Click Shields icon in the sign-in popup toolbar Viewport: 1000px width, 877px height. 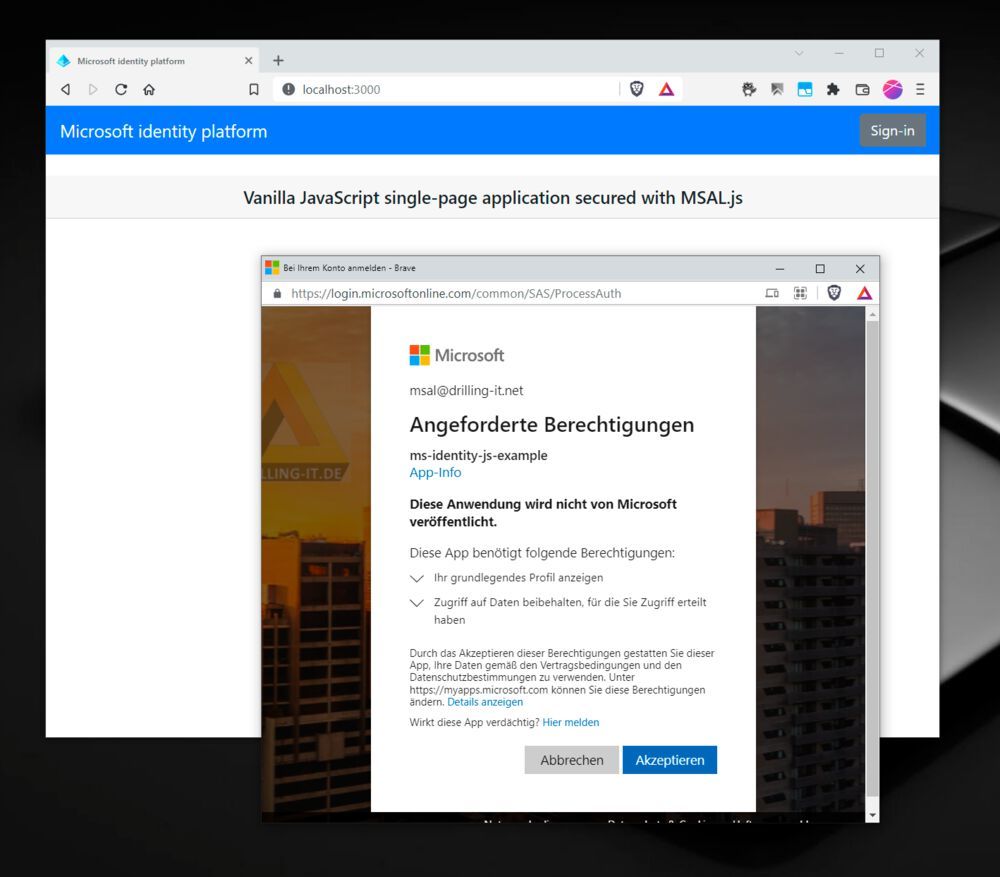(834, 293)
